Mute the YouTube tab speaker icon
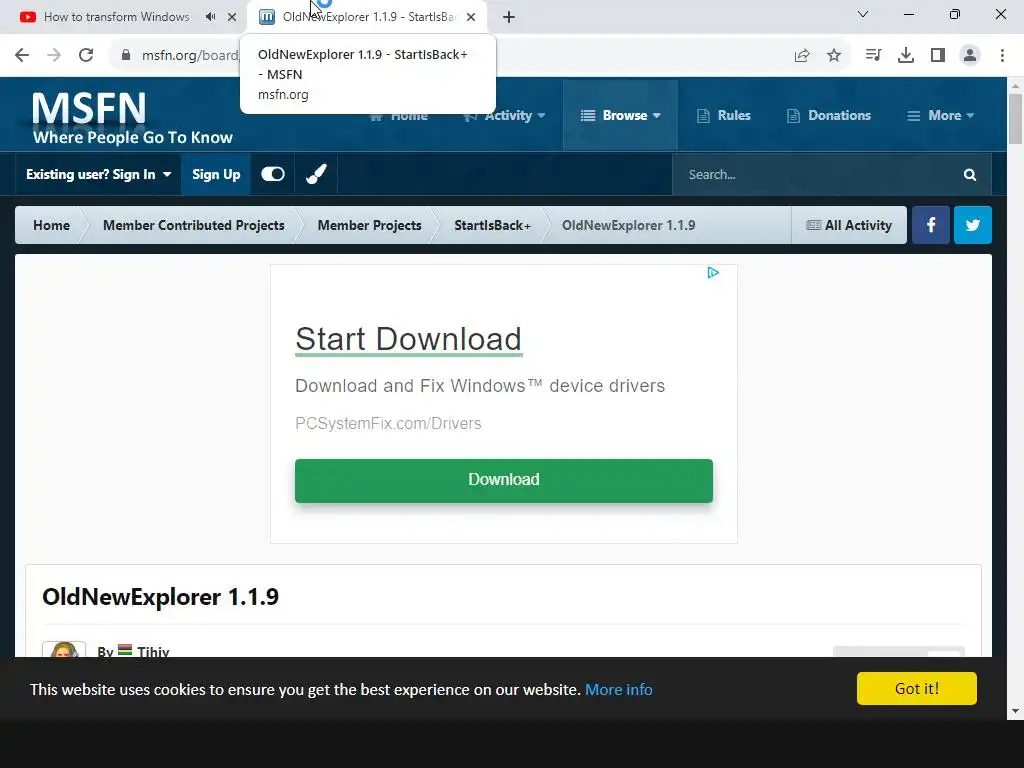The height and width of the screenshot is (768, 1024). coord(210,17)
